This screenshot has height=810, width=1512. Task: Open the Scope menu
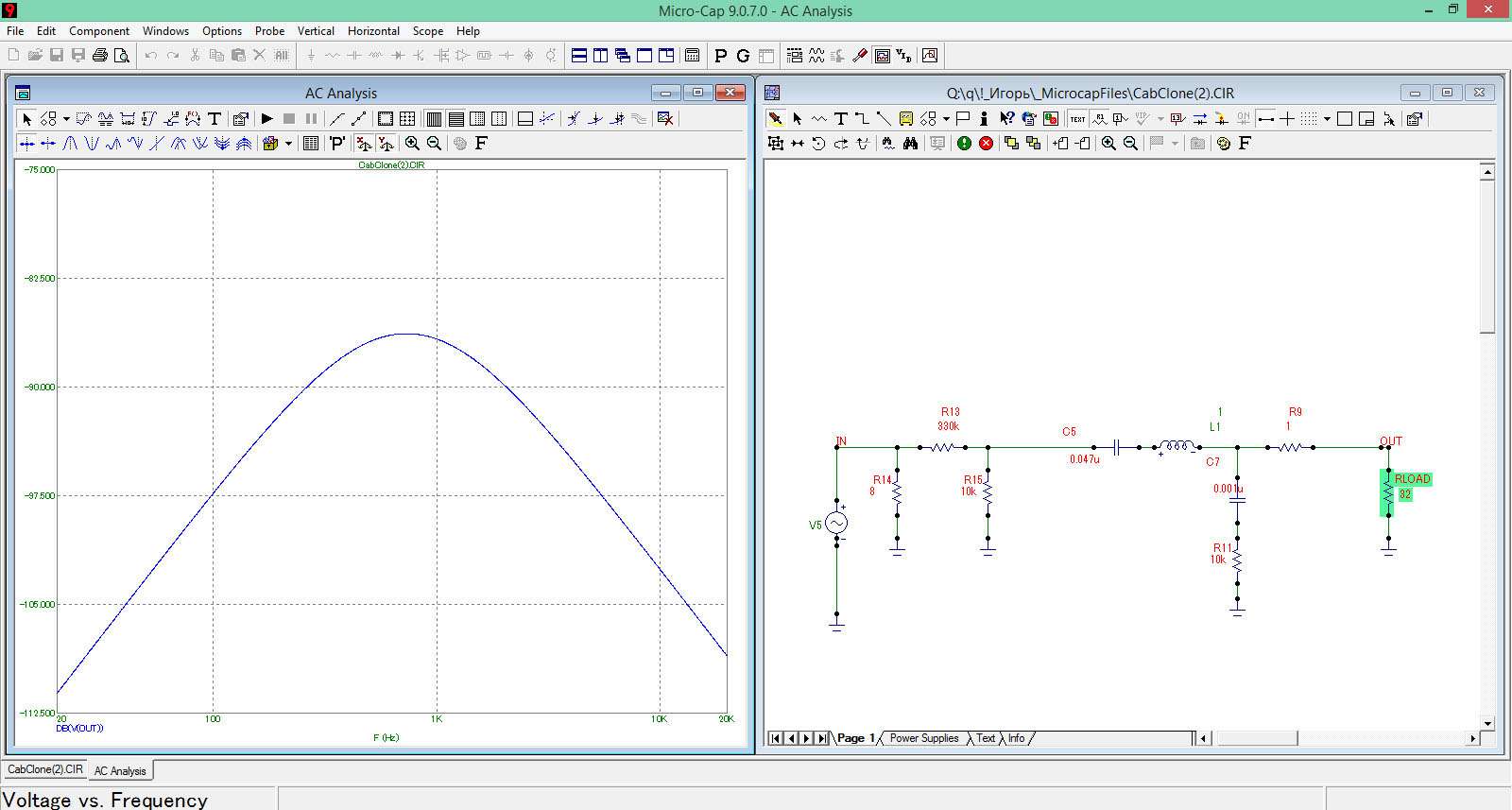pos(427,30)
